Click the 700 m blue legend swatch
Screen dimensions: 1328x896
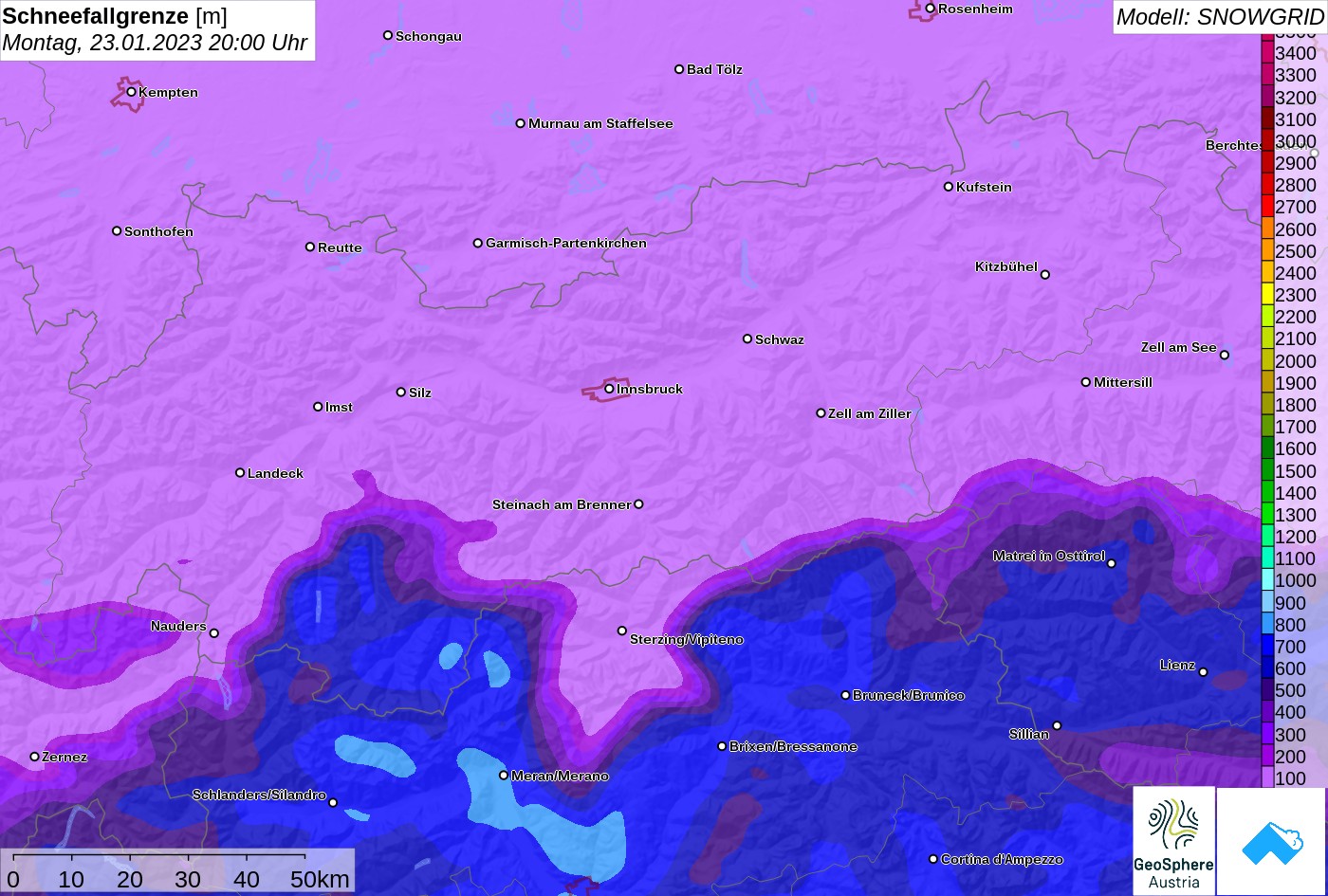click(1267, 646)
